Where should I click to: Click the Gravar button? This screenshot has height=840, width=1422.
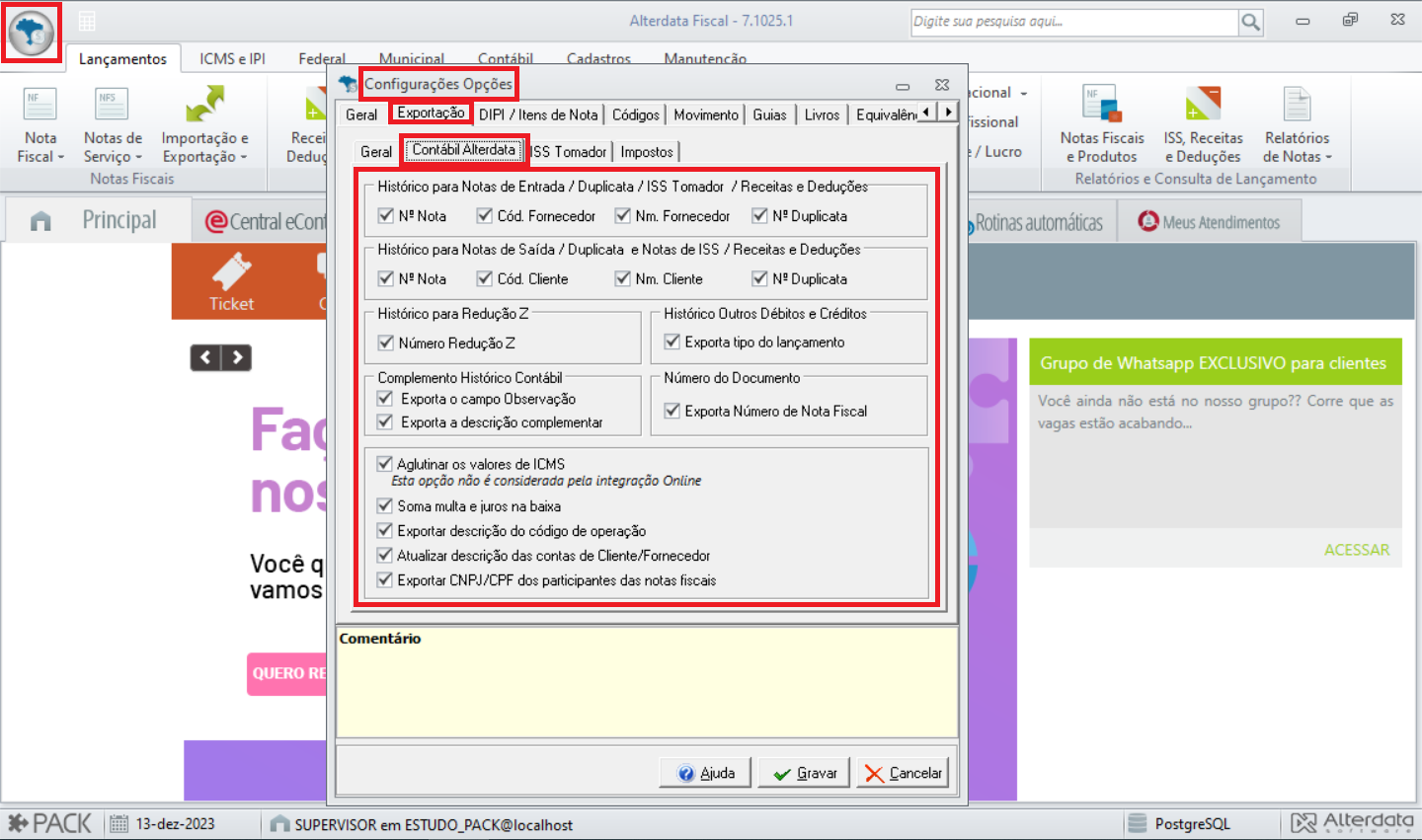pyautogui.click(x=804, y=773)
